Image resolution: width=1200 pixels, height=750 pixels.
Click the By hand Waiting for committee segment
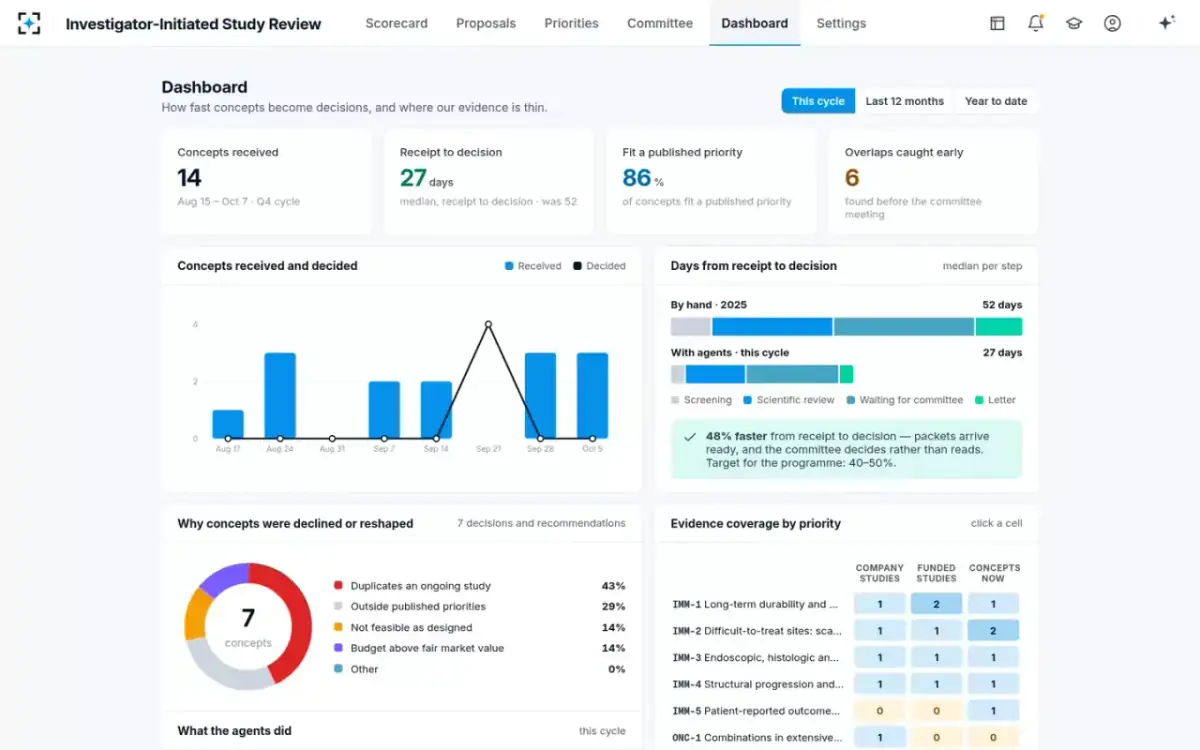pos(904,327)
